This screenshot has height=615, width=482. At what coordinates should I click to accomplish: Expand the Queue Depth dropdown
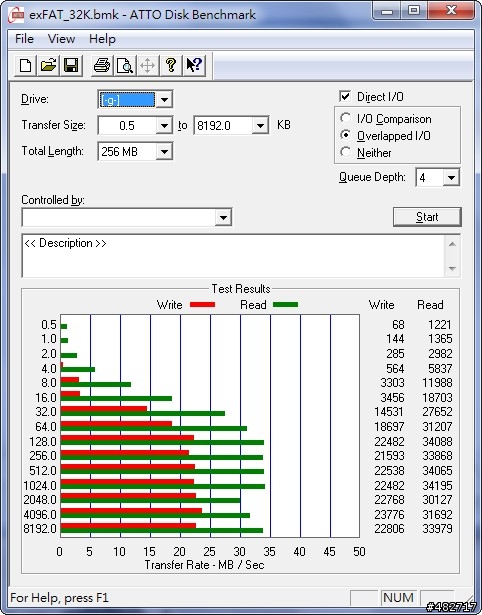point(451,178)
